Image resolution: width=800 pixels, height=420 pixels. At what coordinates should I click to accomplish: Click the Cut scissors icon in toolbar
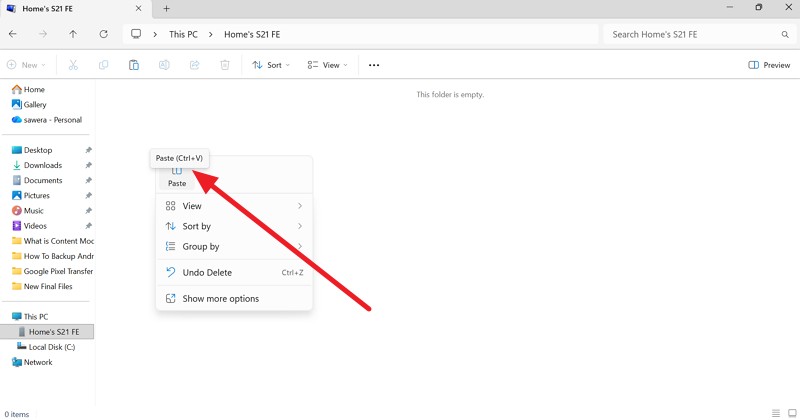click(73, 65)
